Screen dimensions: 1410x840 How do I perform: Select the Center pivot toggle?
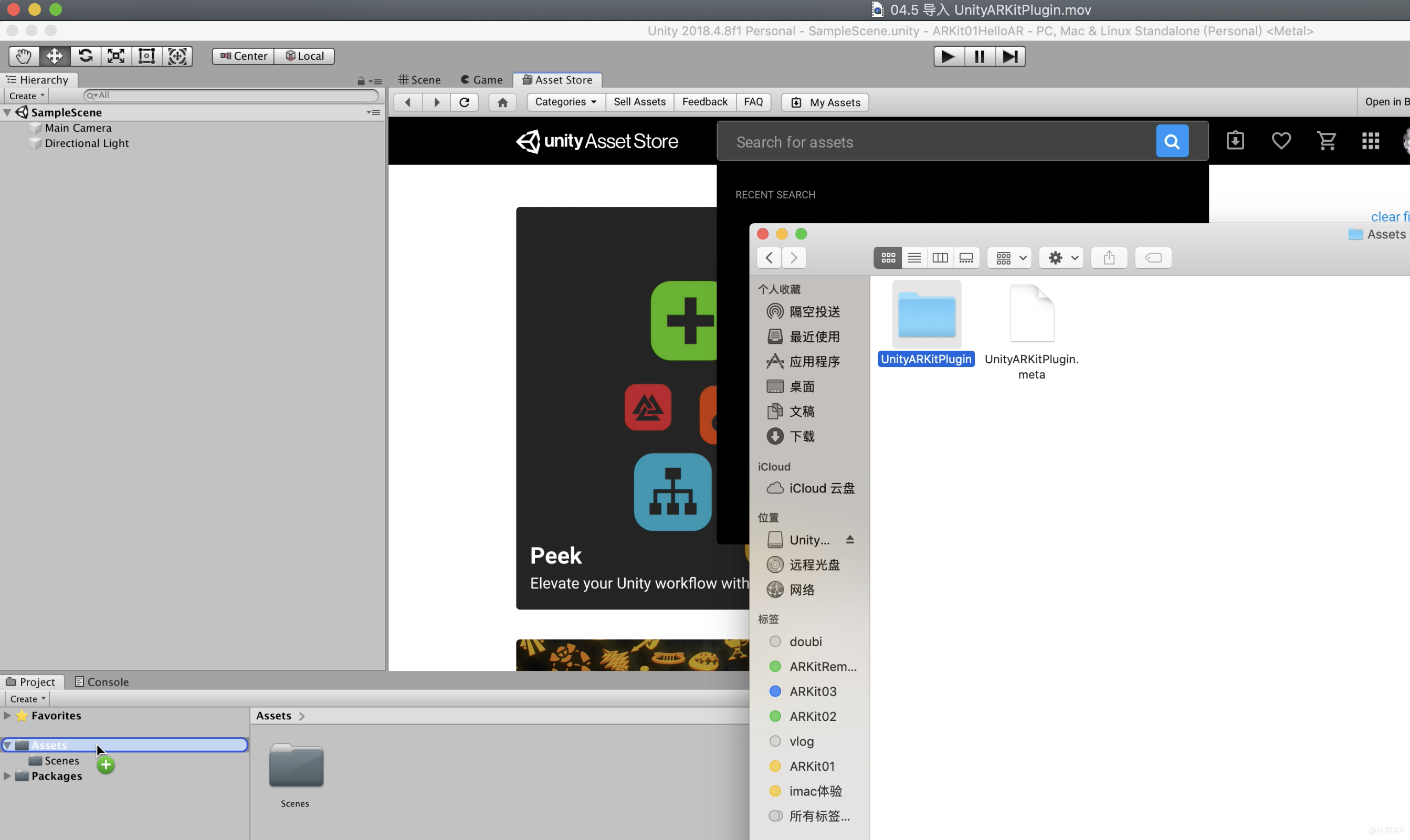[243, 55]
